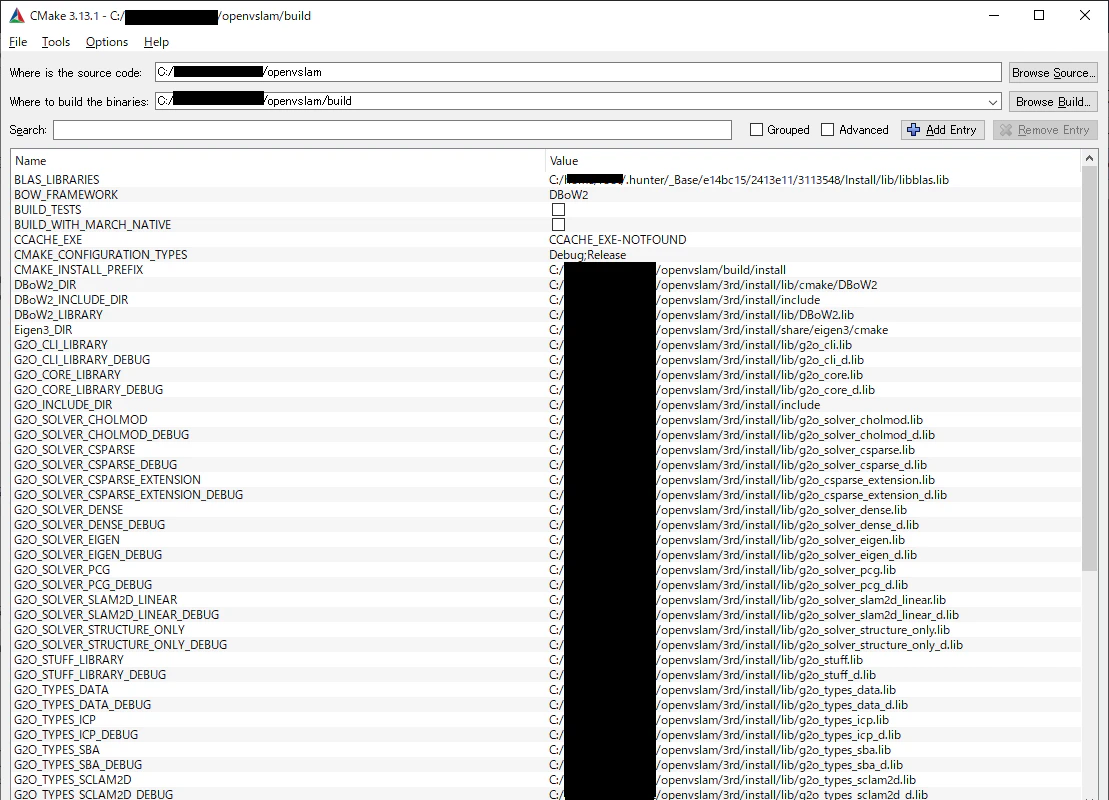Select the G2O_CORE_LIBRARY_DEBUG entry
Image resolution: width=1109 pixels, height=800 pixels.
[x=88, y=390]
